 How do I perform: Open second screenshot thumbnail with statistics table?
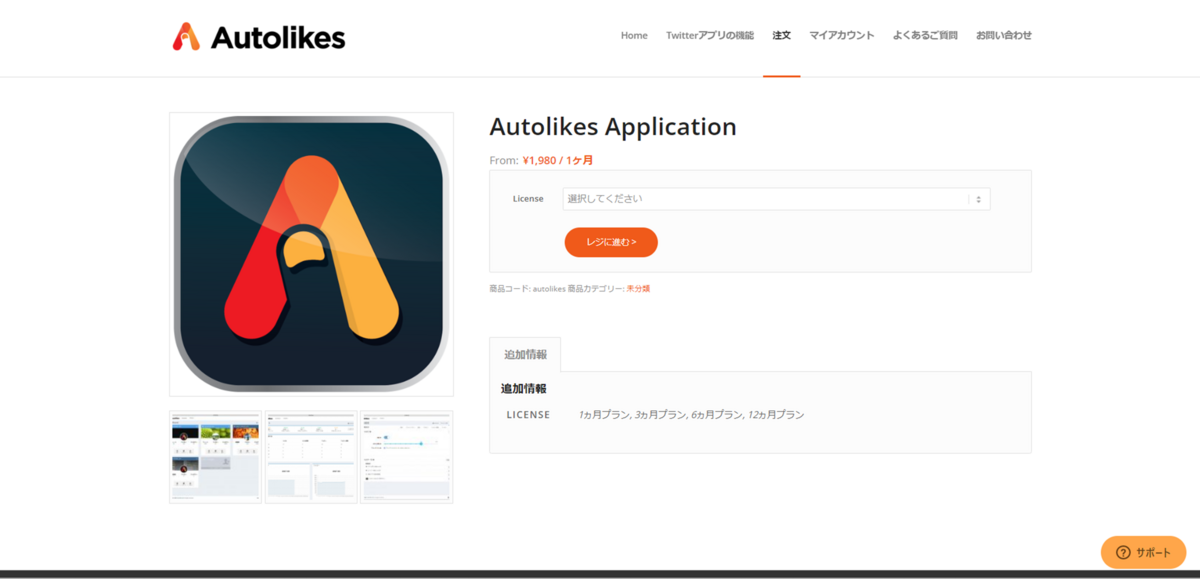click(311, 457)
